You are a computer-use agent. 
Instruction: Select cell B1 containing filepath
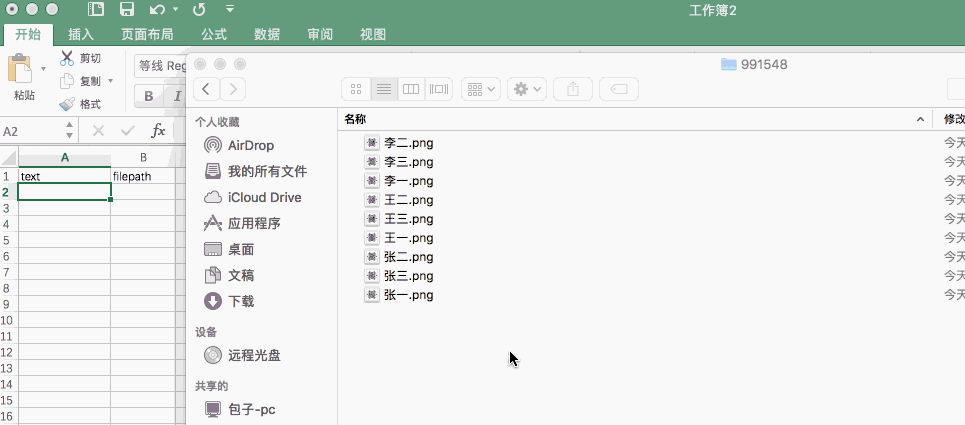click(143, 176)
